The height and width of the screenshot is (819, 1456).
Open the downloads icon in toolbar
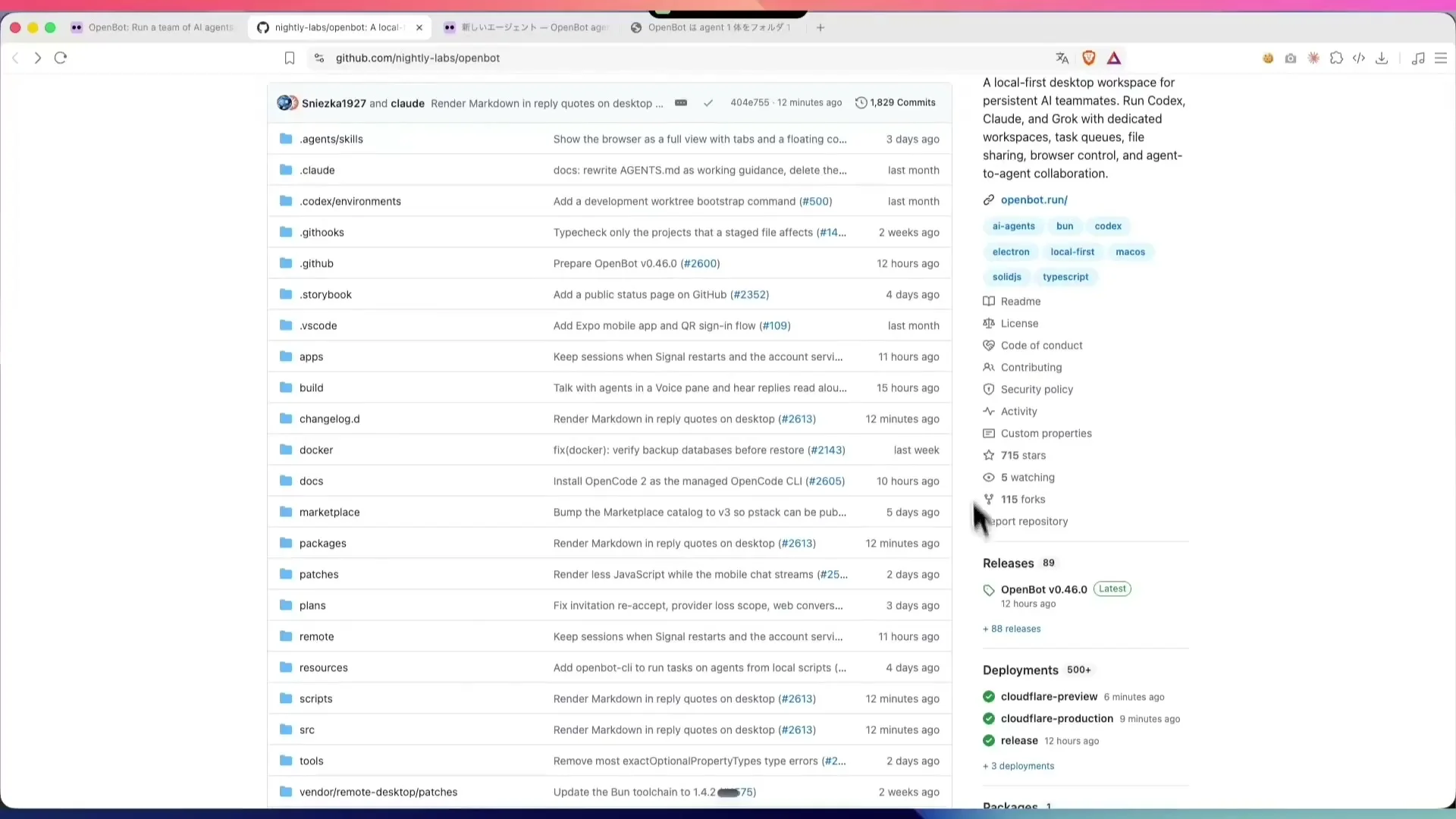point(1382,58)
